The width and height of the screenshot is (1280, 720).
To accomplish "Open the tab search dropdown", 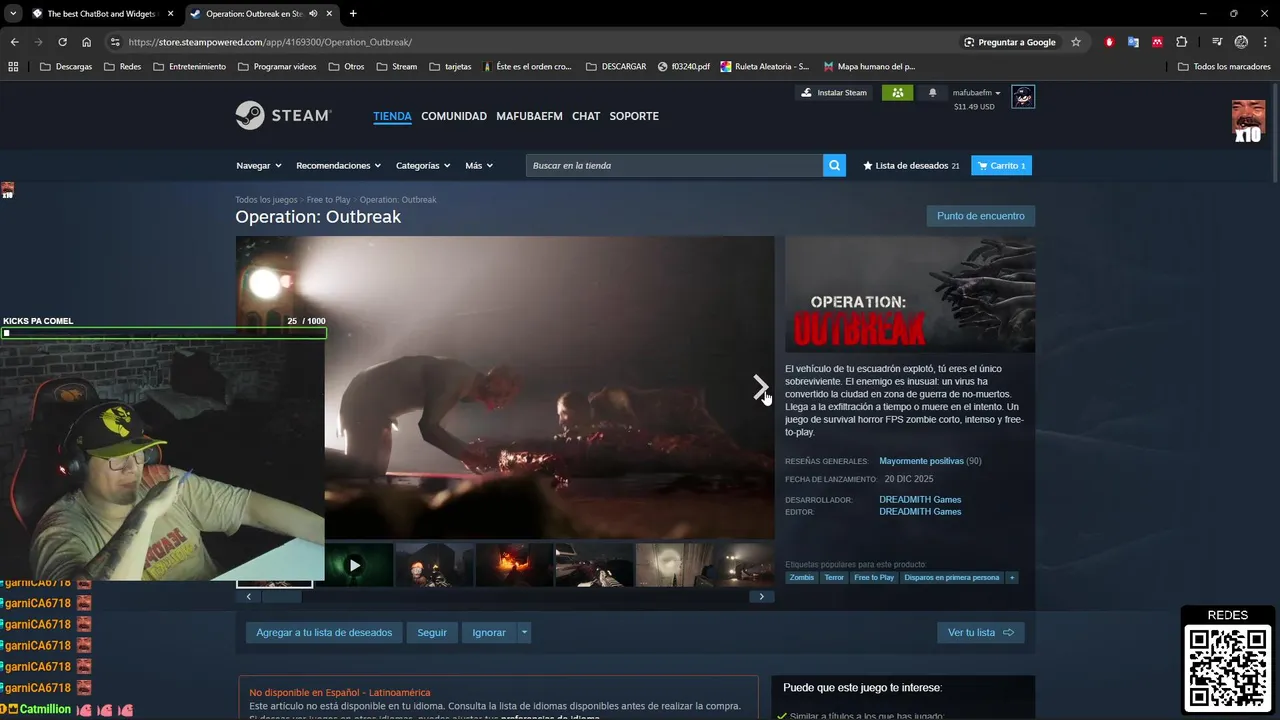I will click(x=13, y=14).
